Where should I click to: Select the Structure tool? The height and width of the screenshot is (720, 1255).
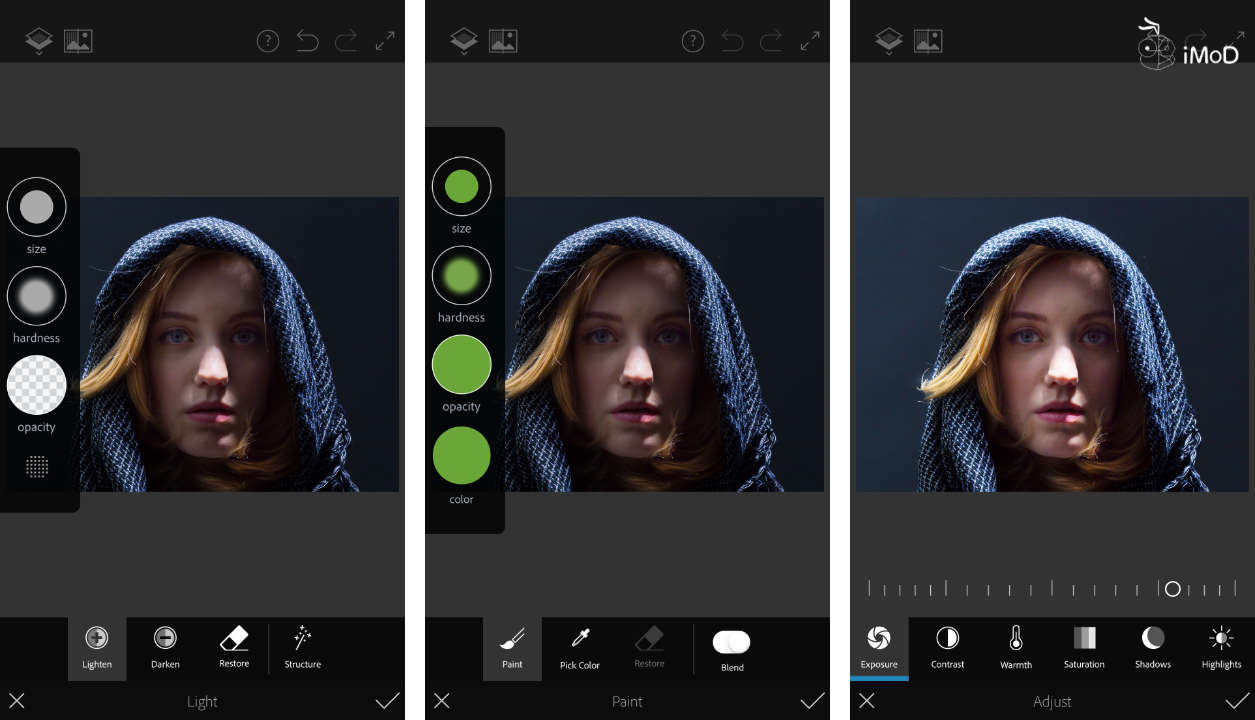click(x=302, y=647)
